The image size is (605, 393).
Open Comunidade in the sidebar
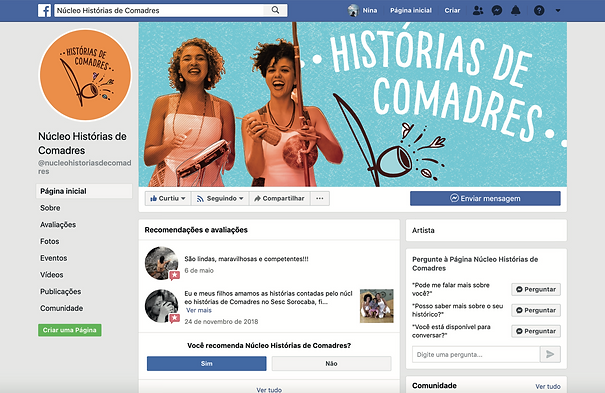click(61, 308)
